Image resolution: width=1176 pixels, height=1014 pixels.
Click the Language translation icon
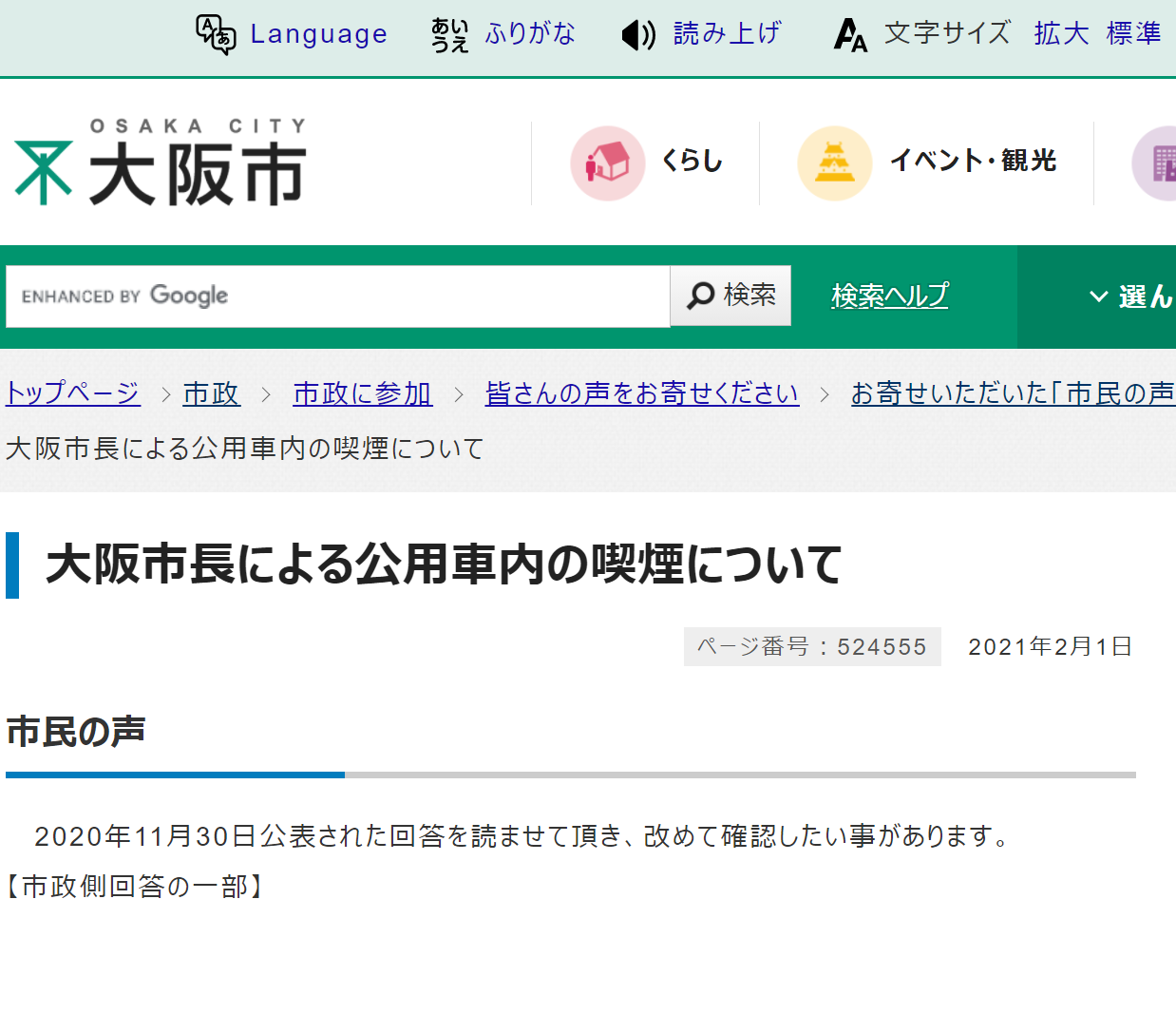point(215,34)
